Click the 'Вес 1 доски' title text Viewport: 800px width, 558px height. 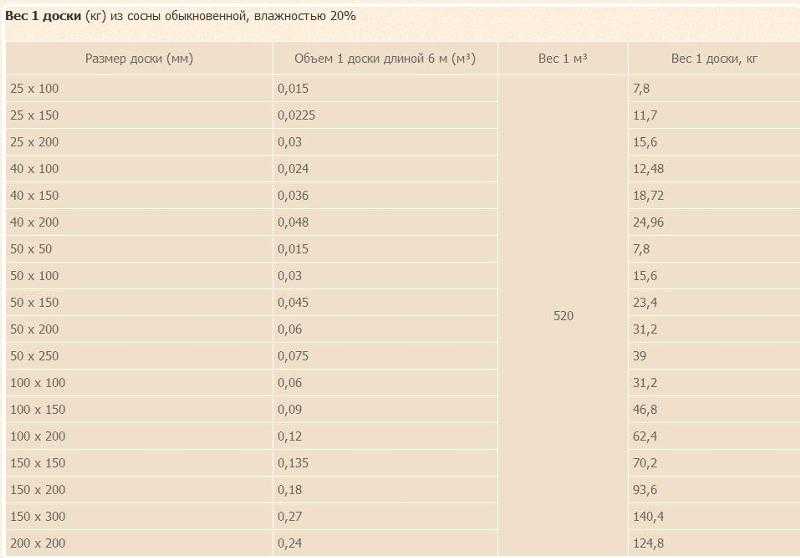coord(43,16)
